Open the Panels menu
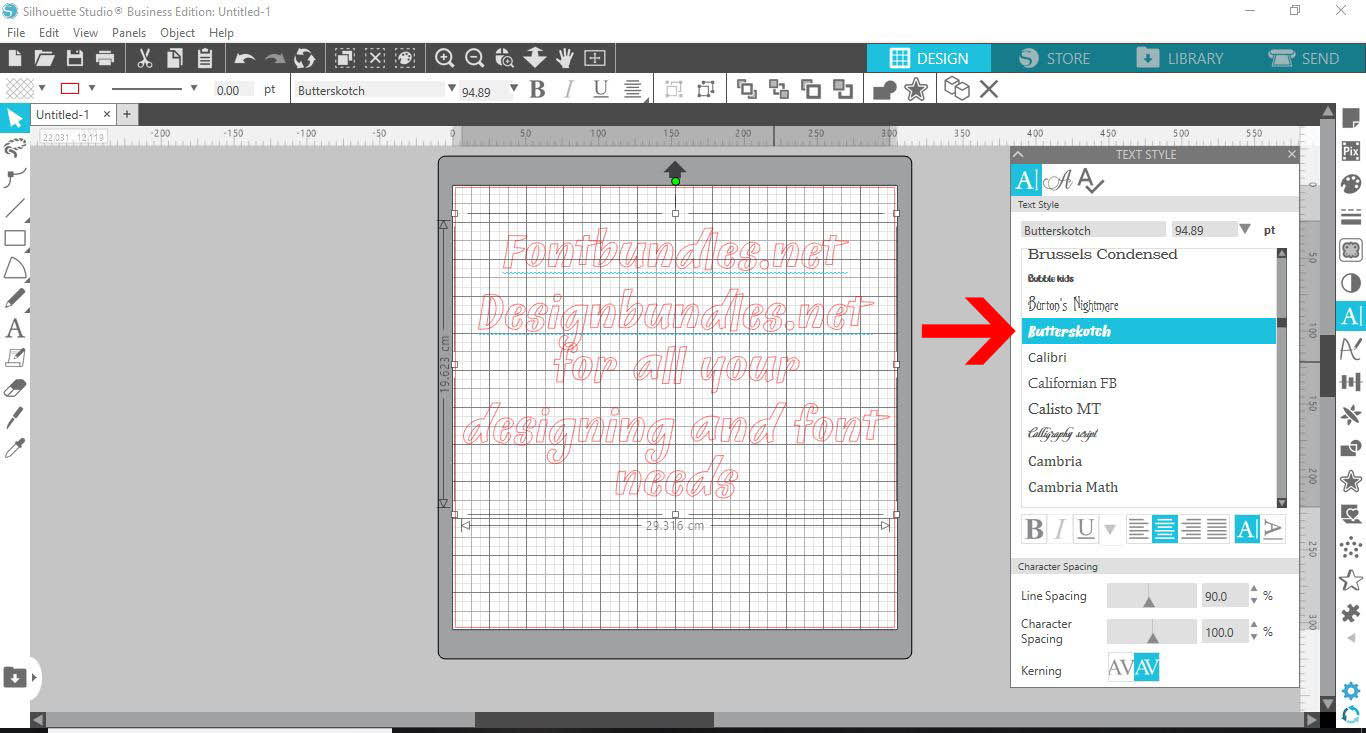Viewport: 1366px width, 733px height. [129, 32]
